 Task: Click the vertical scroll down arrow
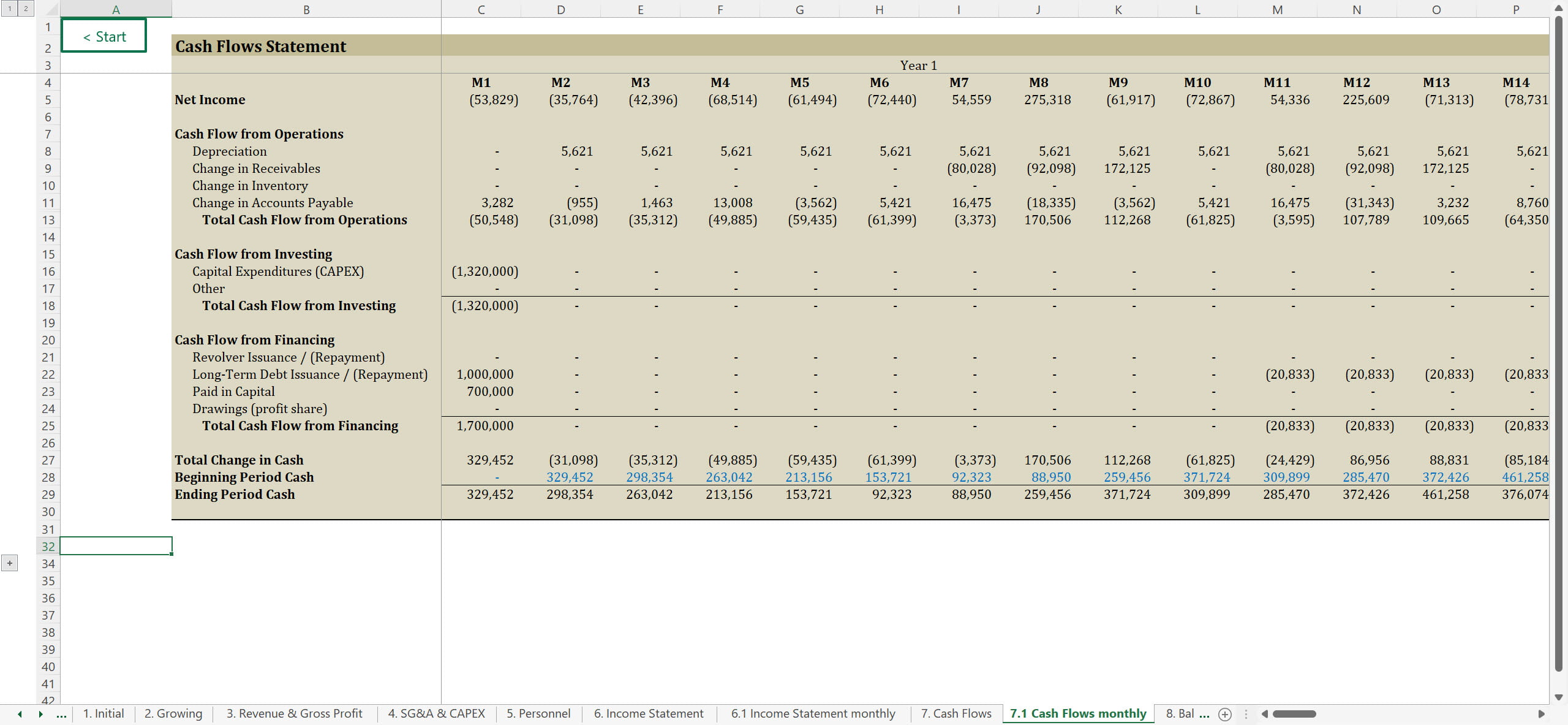point(1559,697)
